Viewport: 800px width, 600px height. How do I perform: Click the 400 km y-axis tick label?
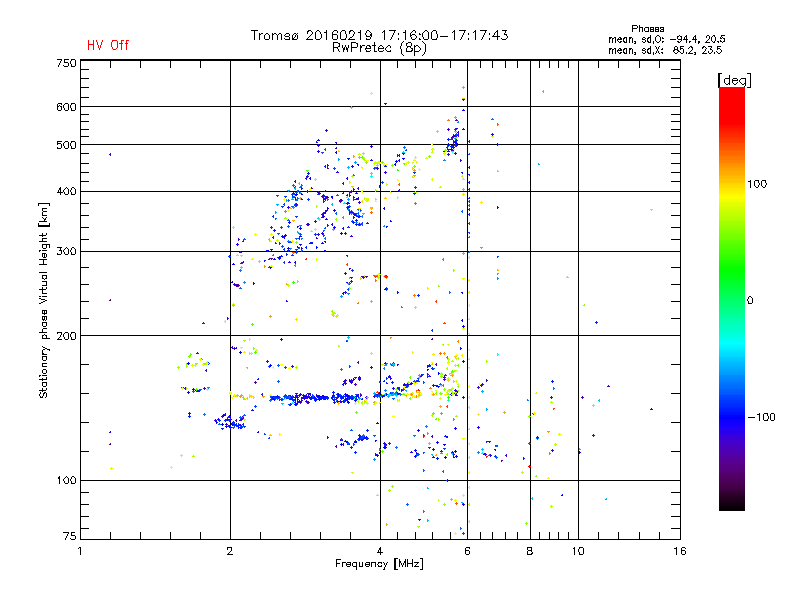coord(66,192)
